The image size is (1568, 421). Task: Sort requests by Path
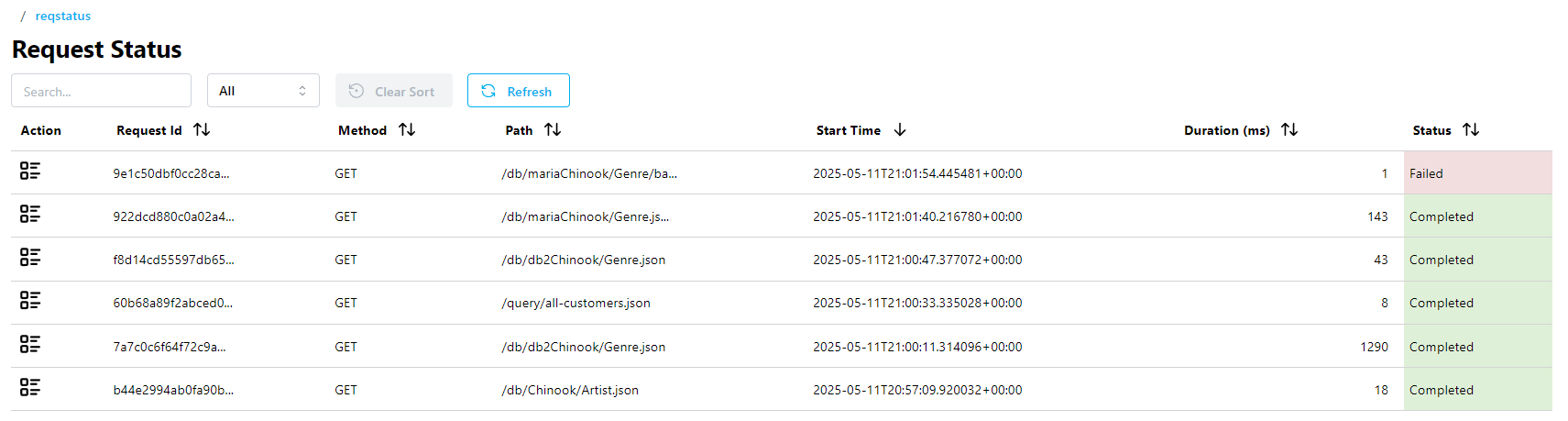[x=552, y=130]
